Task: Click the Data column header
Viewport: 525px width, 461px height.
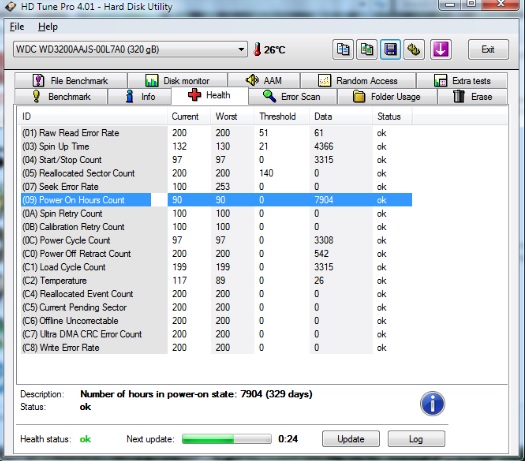Action: point(341,117)
